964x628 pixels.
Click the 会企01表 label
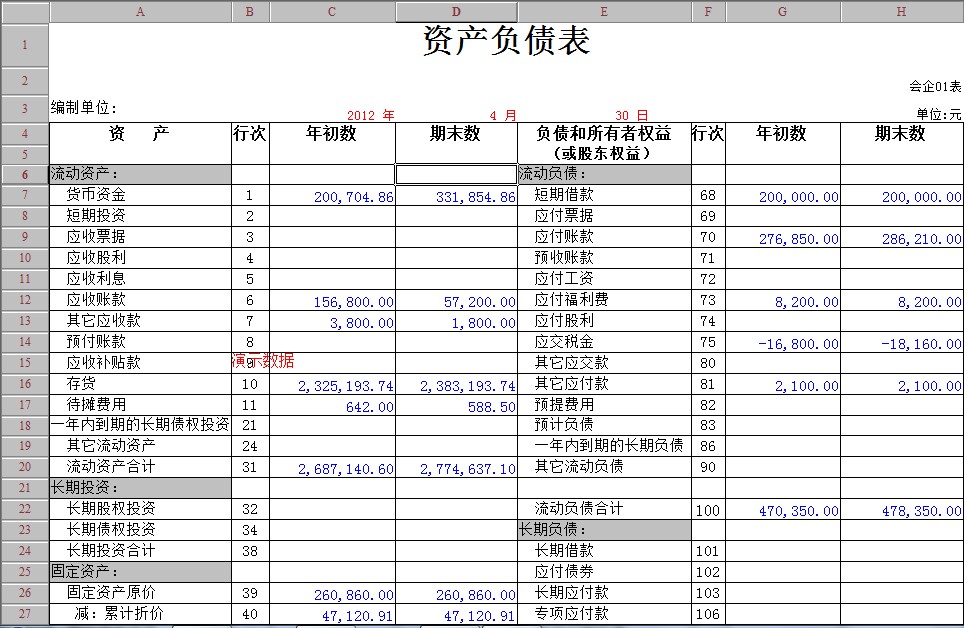click(935, 86)
